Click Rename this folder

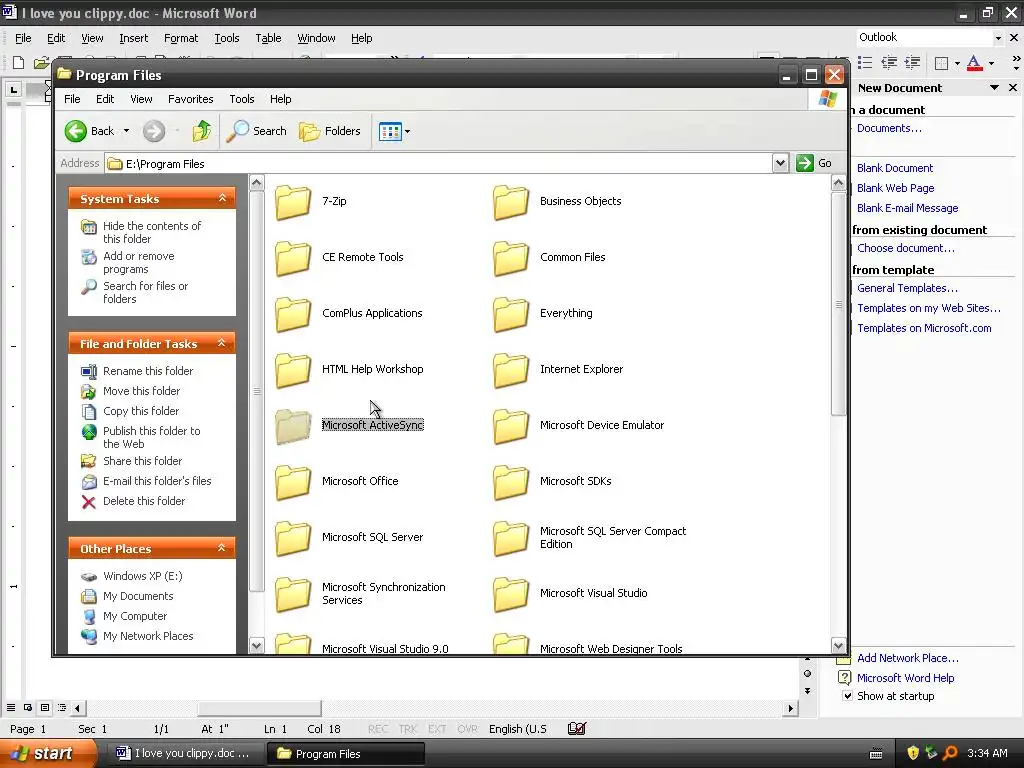[x=137, y=371]
